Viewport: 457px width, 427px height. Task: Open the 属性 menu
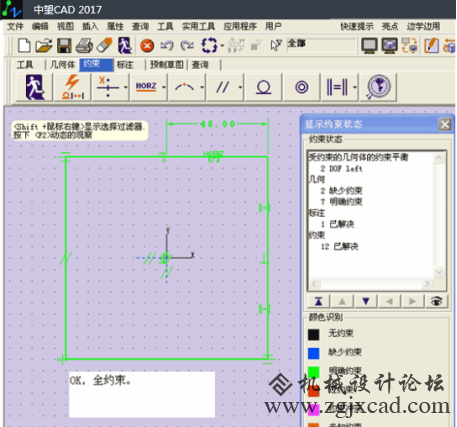[115, 26]
